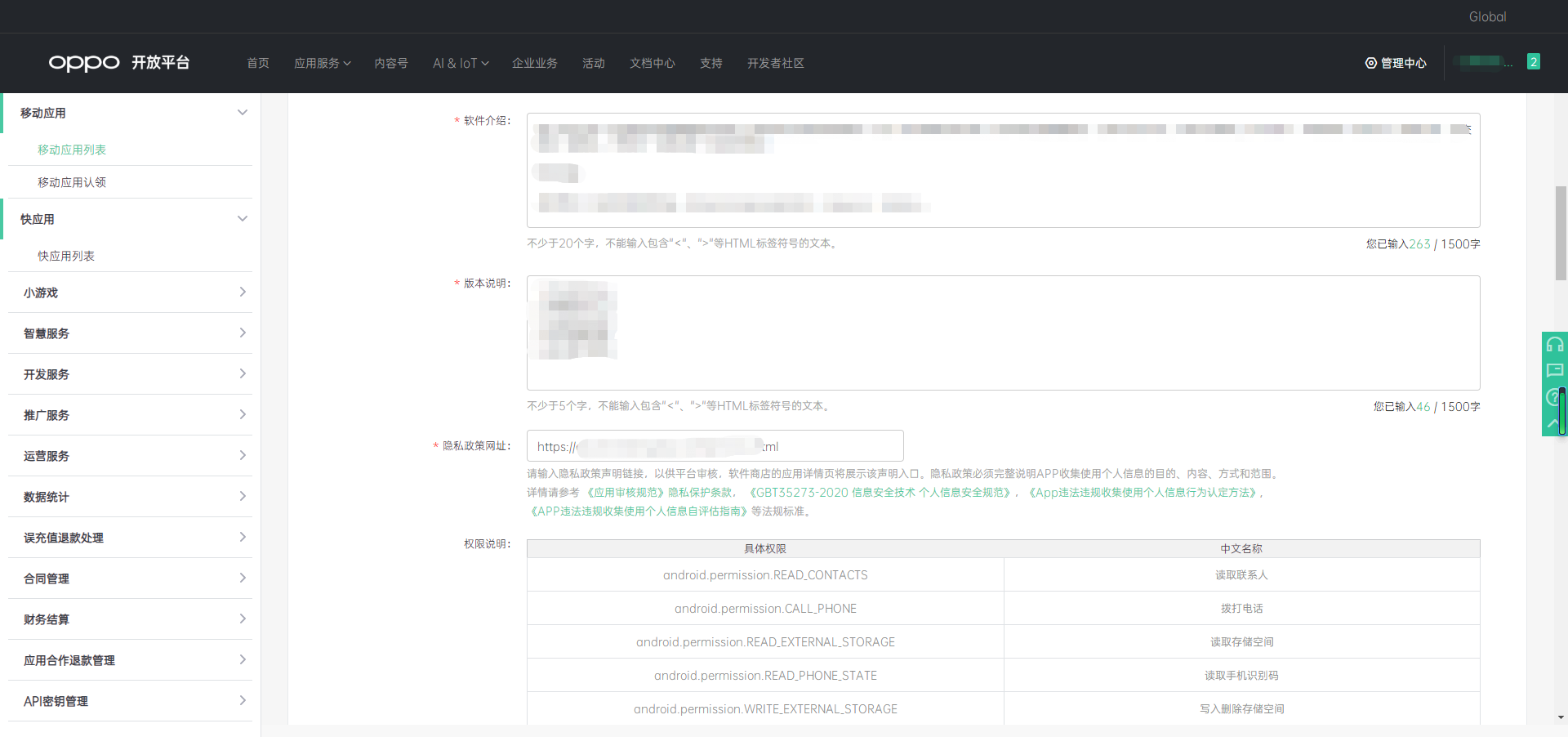
Task: Select 快应用列表 in sidebar
Action: (x=66, y=256)
